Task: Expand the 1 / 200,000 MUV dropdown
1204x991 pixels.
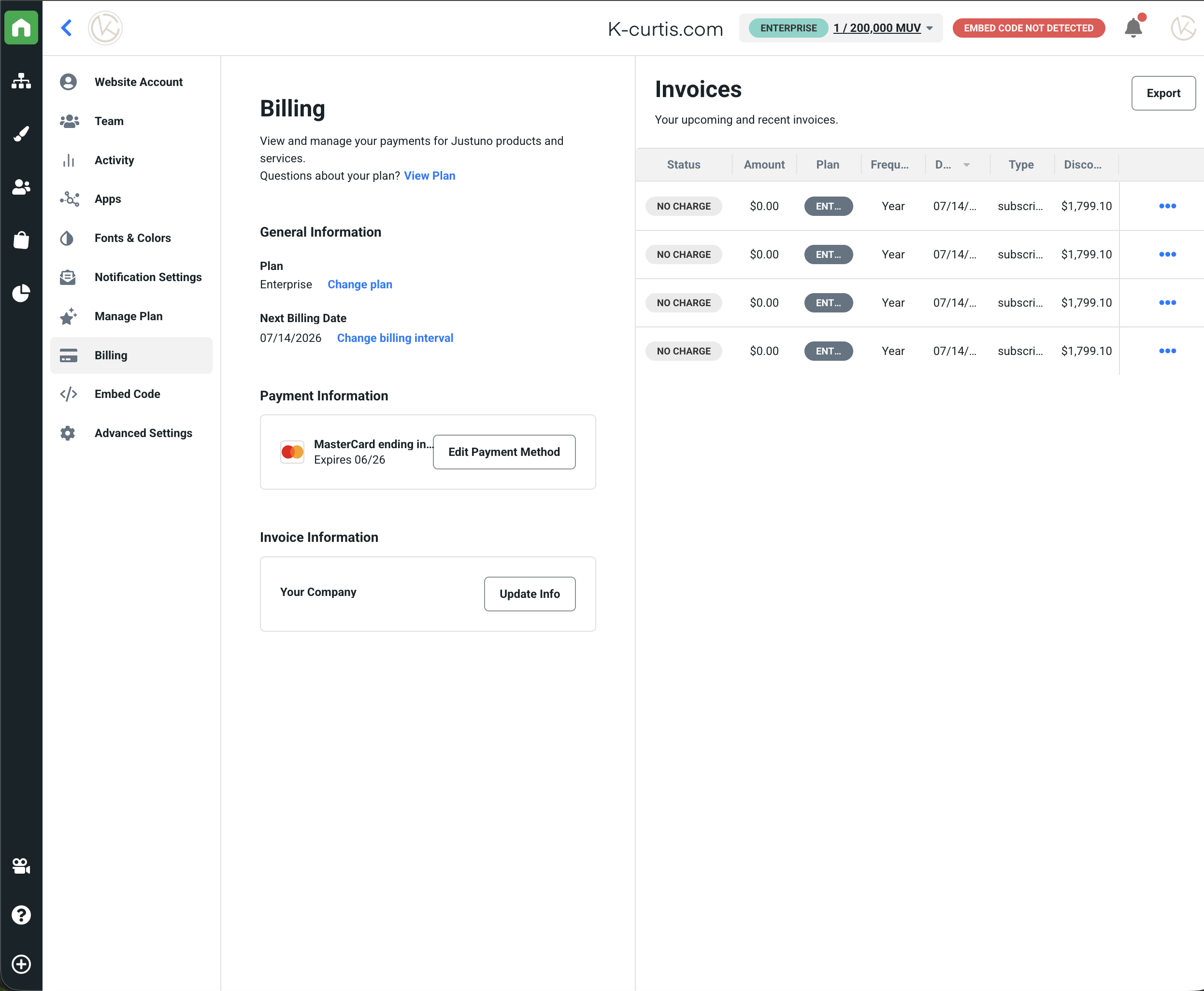Action: [x=883, y=28]
